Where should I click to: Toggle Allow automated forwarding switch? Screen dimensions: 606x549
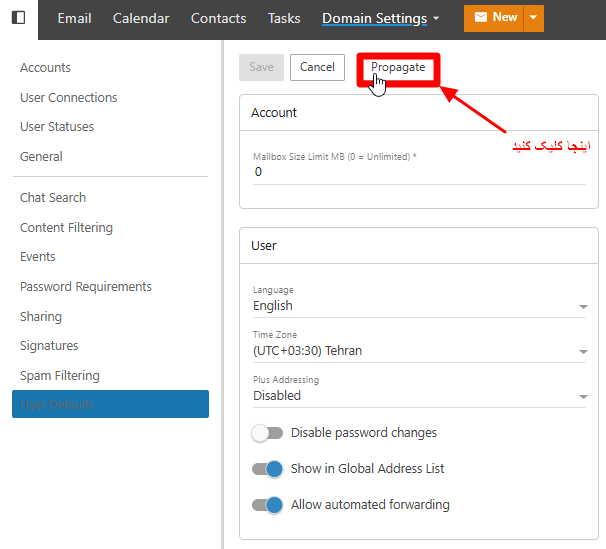coord(267,505)
